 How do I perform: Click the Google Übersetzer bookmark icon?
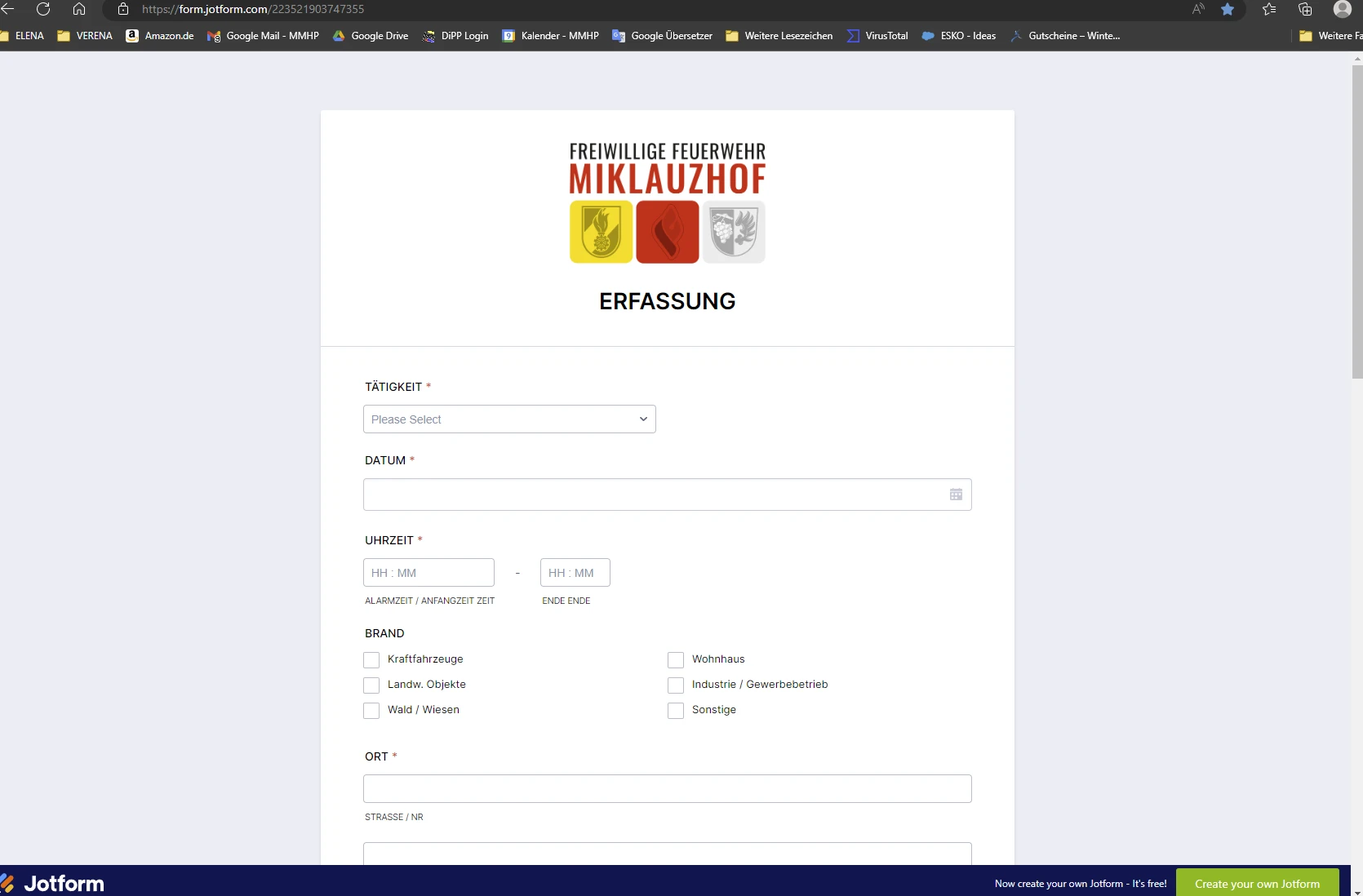coord(618,35)
